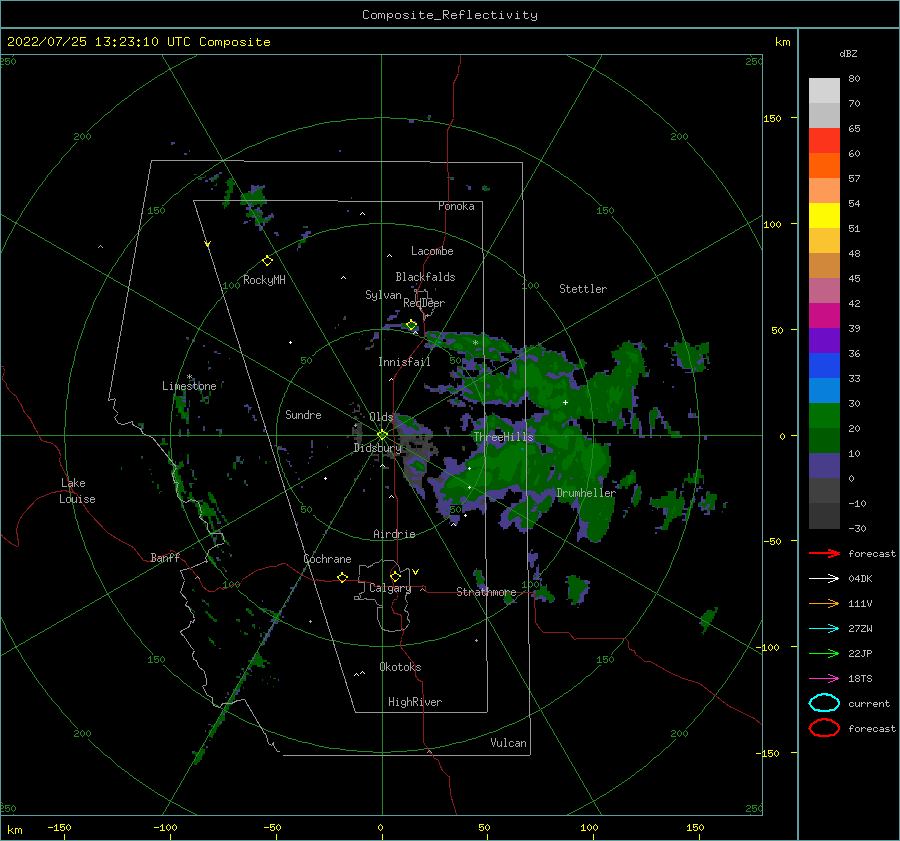Click the RedDeer city label
This screenshot has width=900, height=841.
424,303
